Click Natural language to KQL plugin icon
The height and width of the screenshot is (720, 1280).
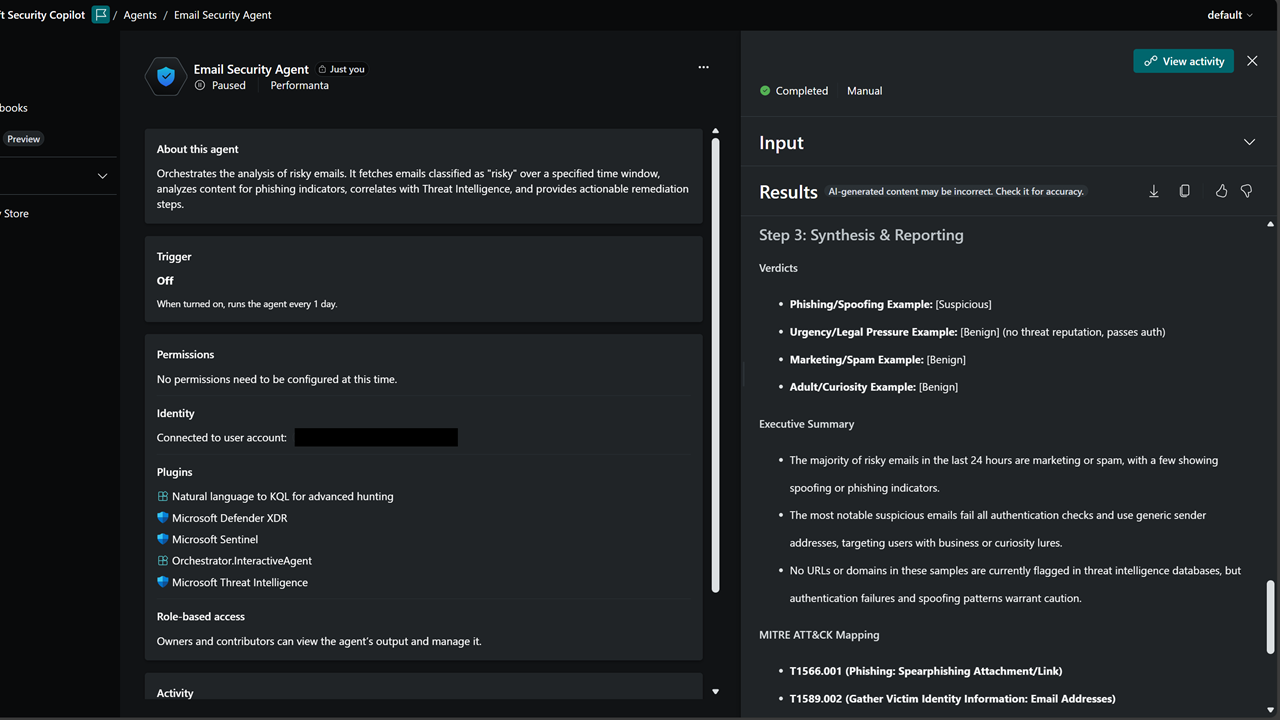[163, 496]
